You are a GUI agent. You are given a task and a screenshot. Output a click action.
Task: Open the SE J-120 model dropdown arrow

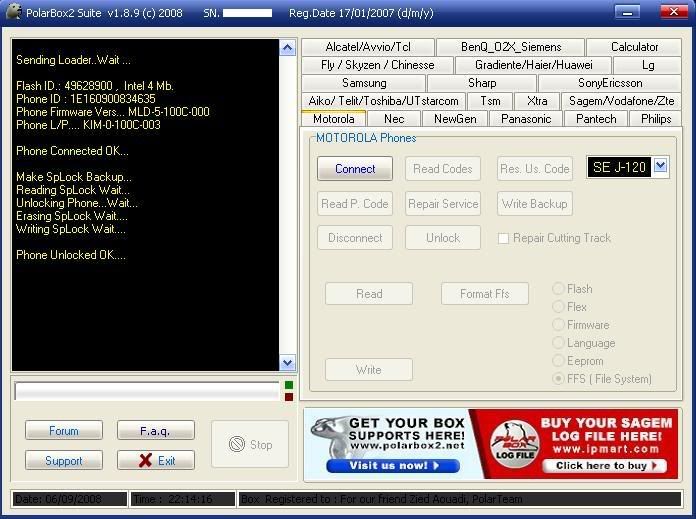click(x=660, y=166)
